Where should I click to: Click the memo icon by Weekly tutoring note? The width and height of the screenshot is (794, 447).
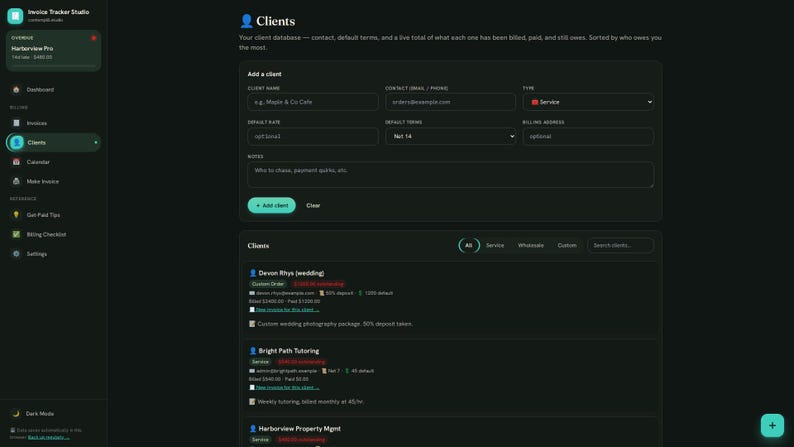click(x=252, y=402)
